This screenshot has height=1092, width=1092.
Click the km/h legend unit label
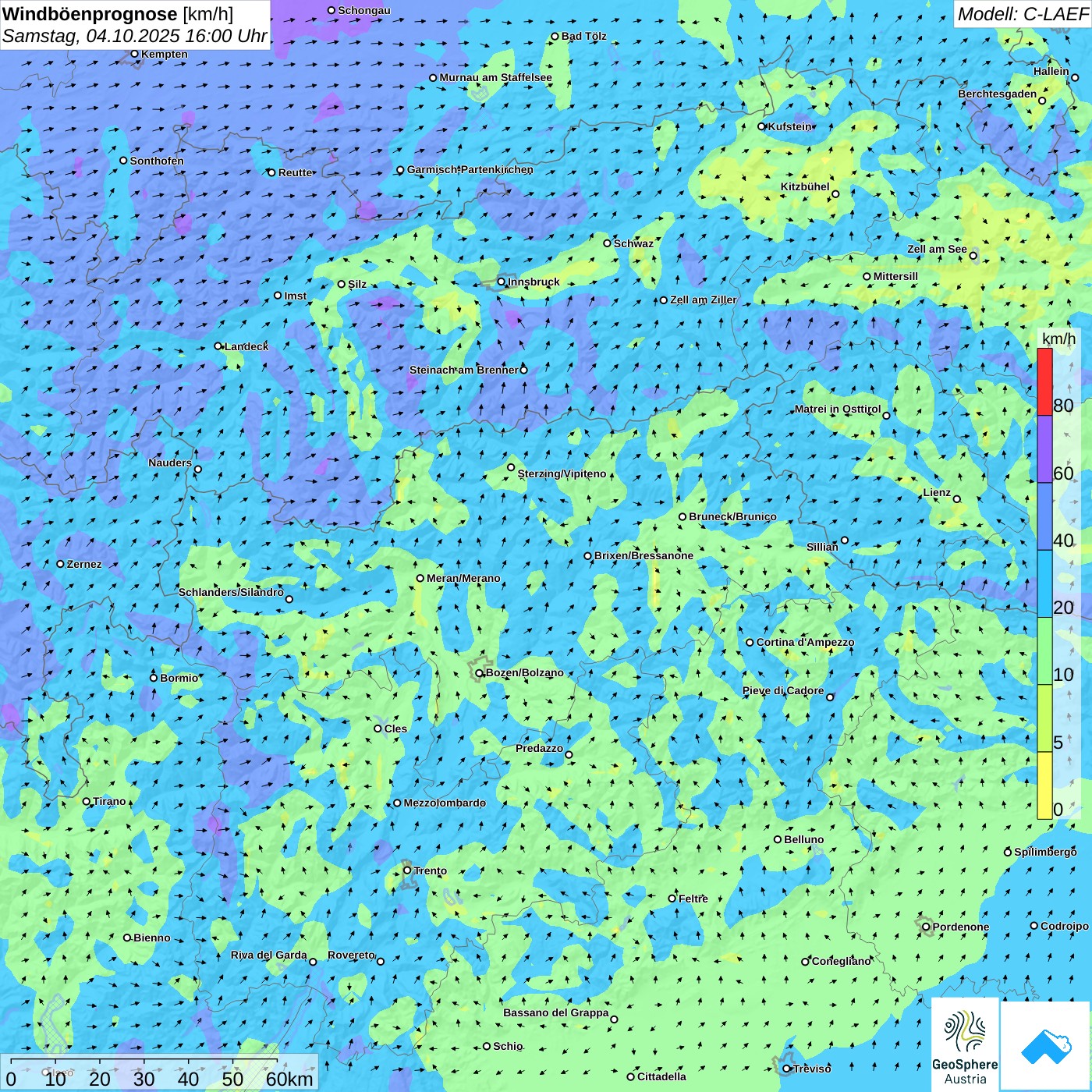pos(1058,339)
